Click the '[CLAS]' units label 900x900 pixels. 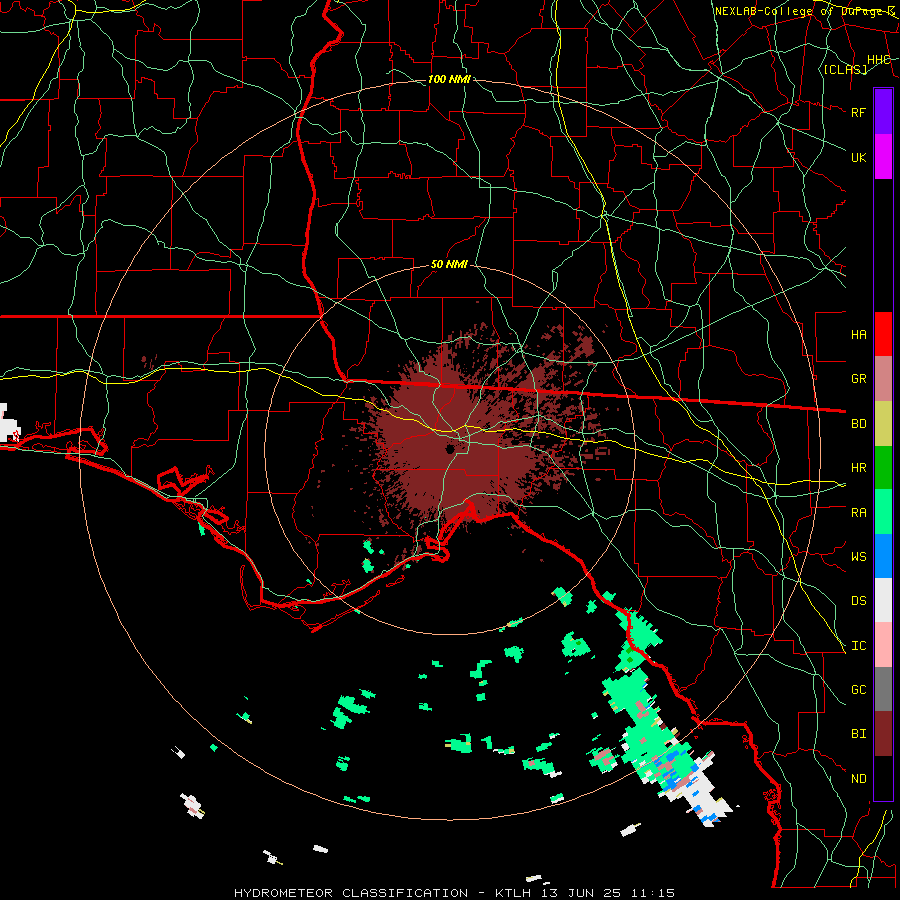pyautogui.click(x=845, y=69)
